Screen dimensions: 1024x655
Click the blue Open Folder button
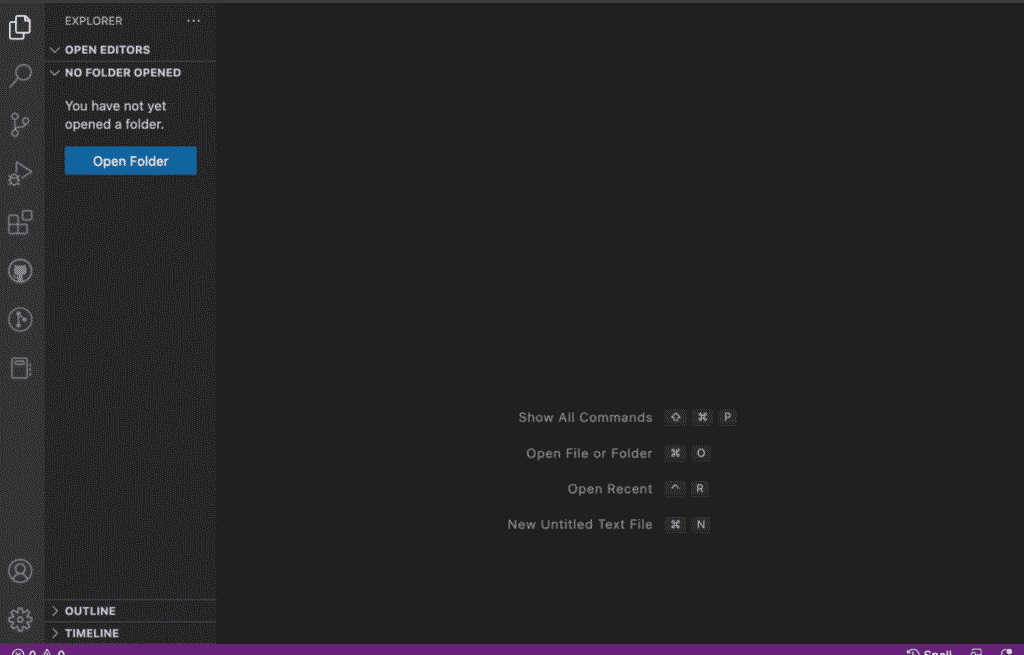click(130, 161)
